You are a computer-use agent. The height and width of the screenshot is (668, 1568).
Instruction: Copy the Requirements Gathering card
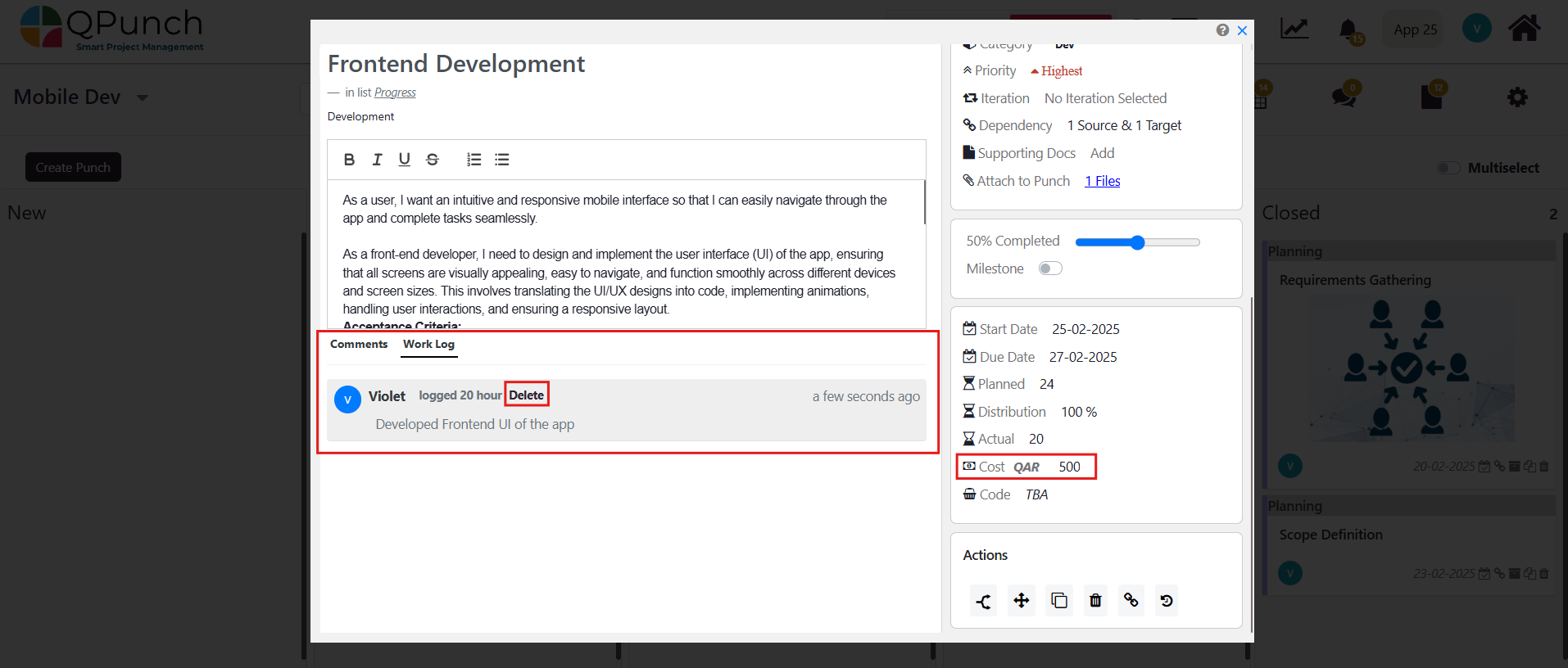(x=1529, y=467)
